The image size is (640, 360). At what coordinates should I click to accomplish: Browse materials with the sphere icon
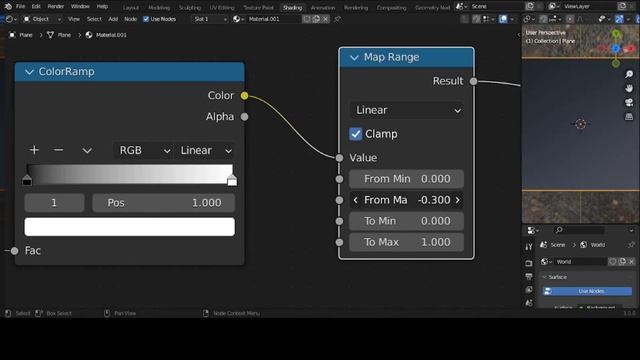[238, 19]
